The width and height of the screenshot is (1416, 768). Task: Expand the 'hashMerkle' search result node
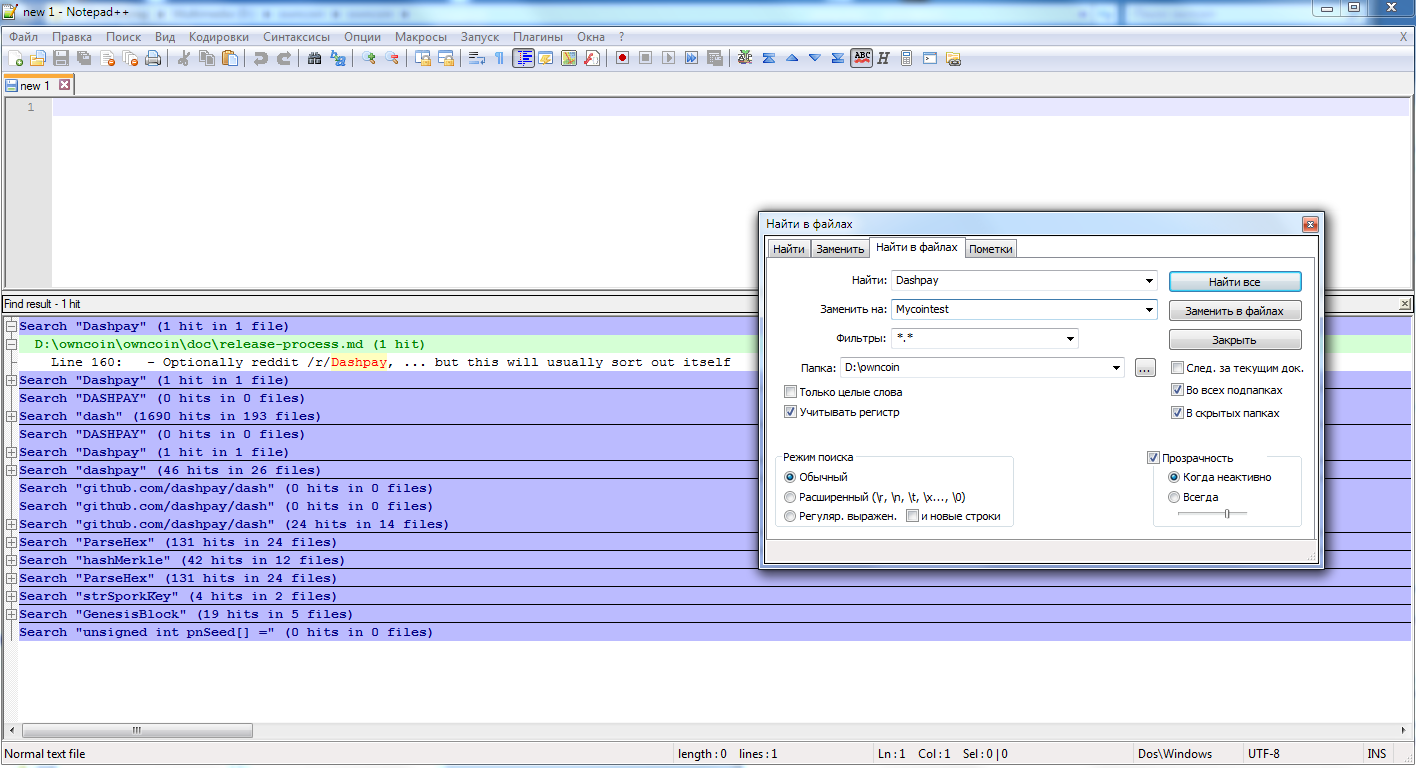tap(11, 560)
